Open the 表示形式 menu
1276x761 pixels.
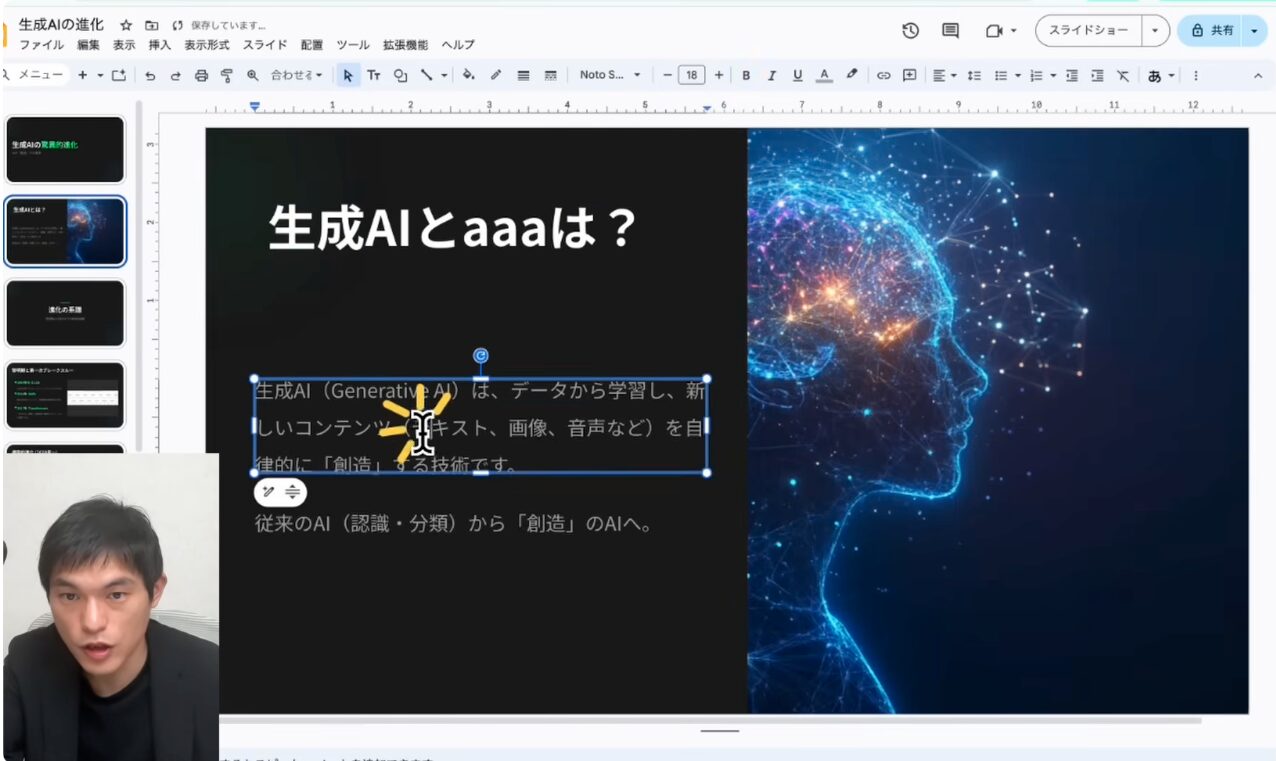pyautogui.click(x=206, y=45)
